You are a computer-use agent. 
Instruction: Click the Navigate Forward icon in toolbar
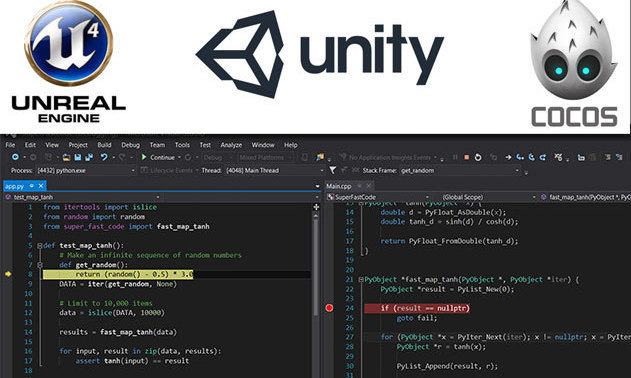[33, 157]
